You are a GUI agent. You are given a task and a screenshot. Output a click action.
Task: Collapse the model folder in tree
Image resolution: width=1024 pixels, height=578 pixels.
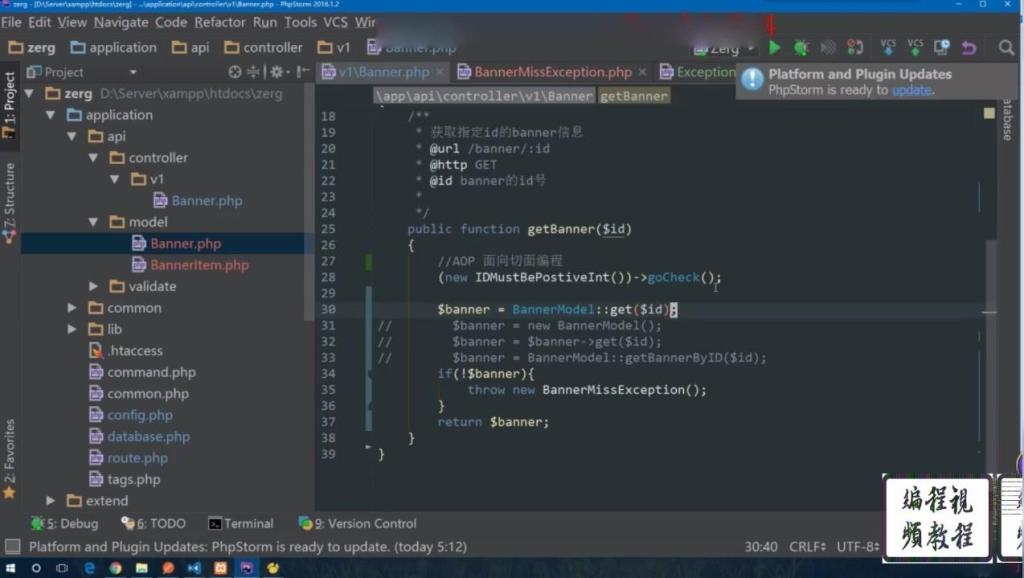(x=93, y=222)
